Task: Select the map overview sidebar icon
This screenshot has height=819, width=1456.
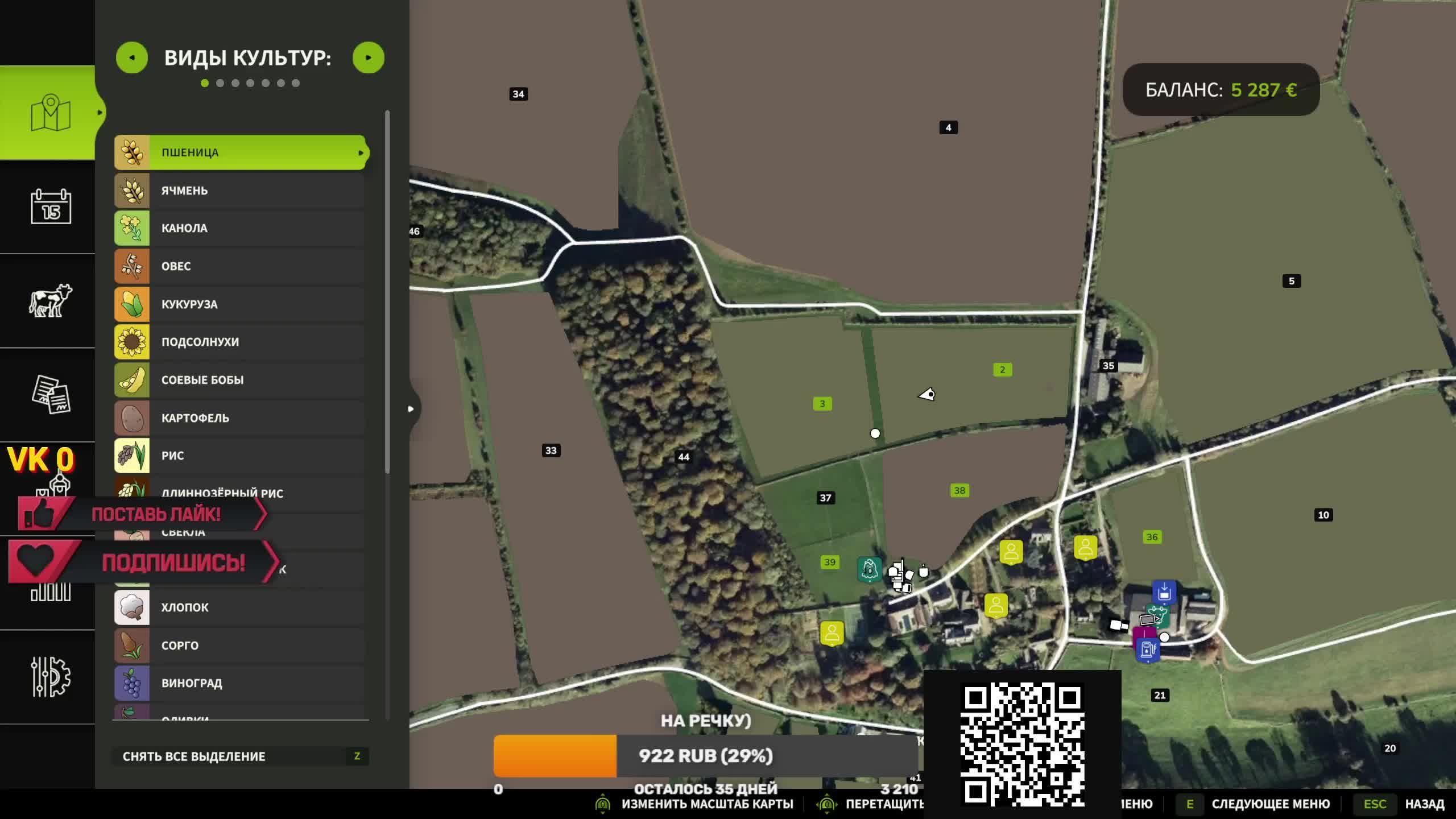Action: [51, 113]
